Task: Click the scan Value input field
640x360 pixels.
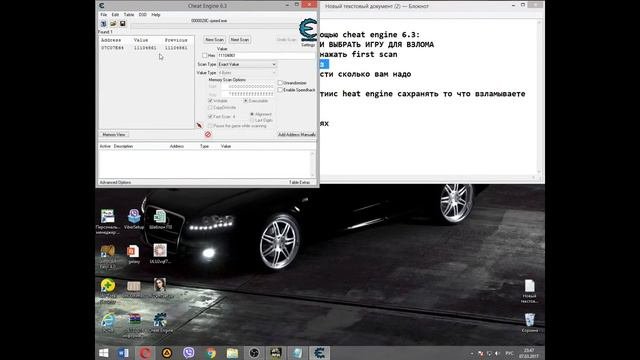Action: coord(265,56)
